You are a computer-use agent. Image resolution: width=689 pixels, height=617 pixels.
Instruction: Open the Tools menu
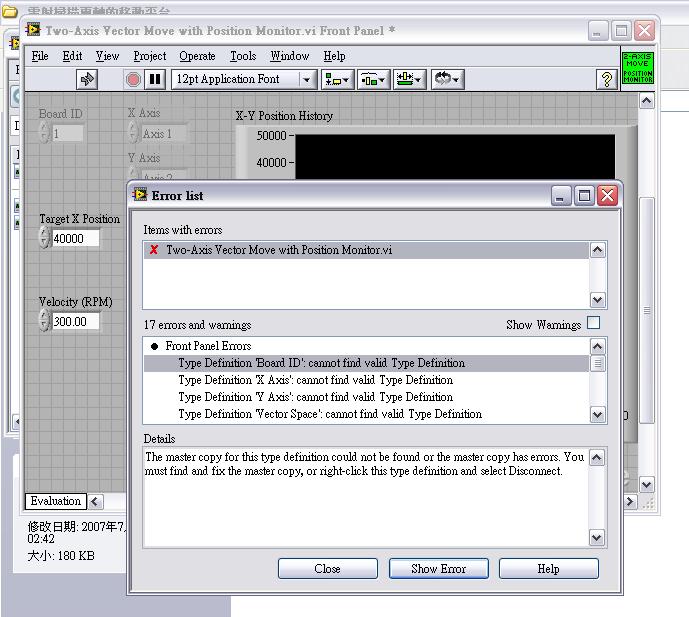[x=243, y=56]
